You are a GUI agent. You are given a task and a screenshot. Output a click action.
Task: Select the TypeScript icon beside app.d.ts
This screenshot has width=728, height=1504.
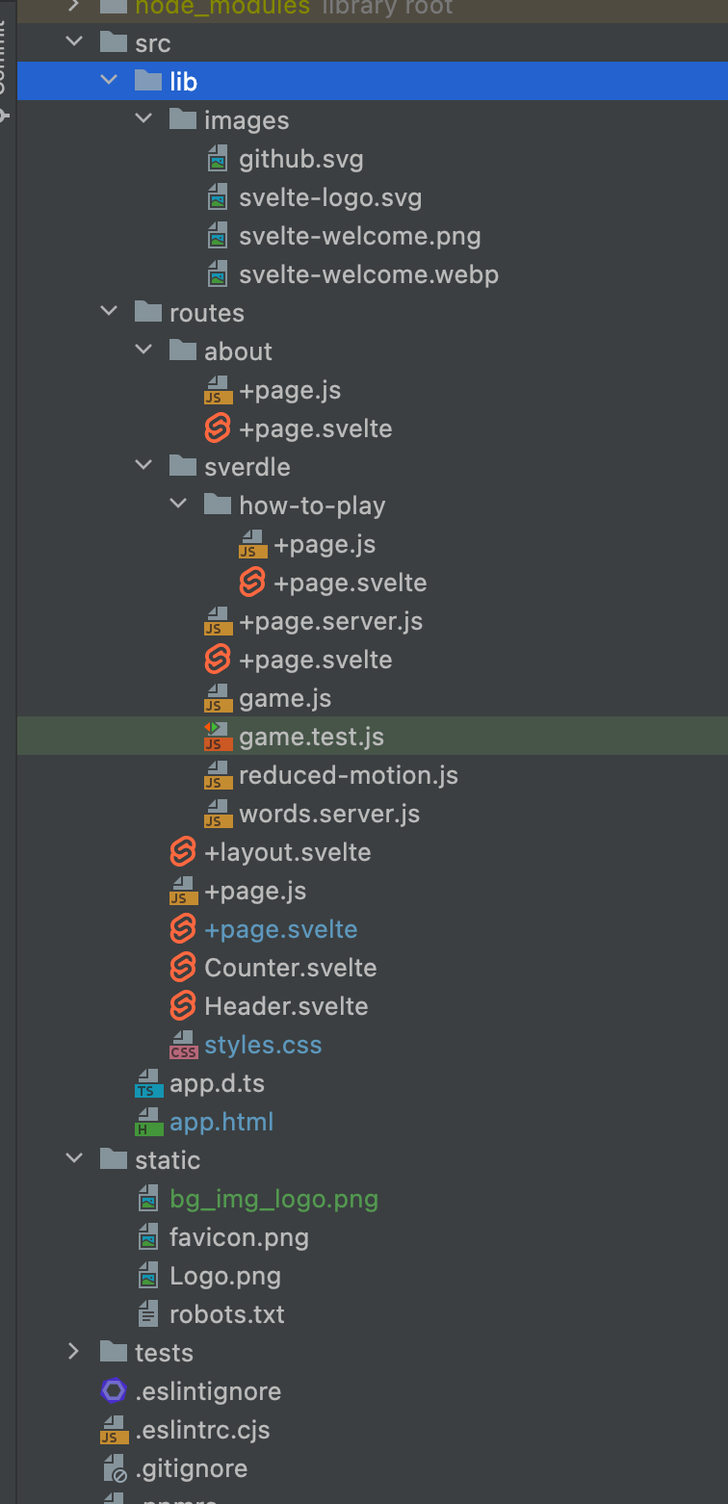point(147,1083)
